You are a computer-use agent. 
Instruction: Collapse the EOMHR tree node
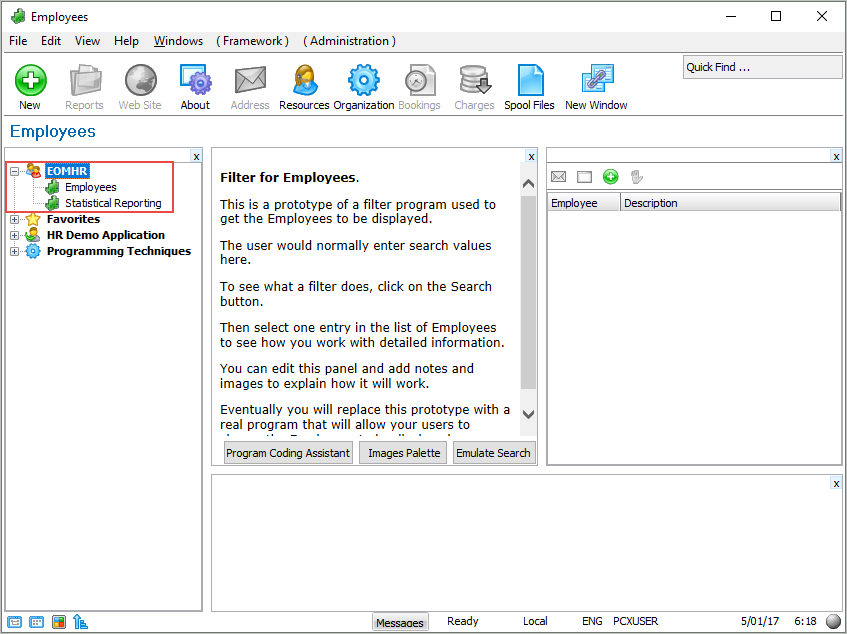15,171
